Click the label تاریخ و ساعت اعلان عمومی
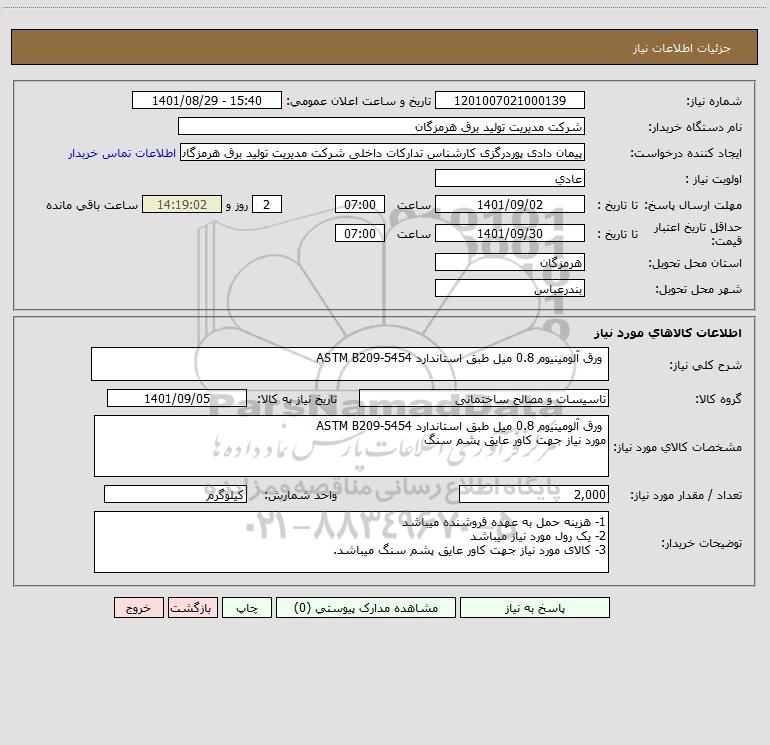This screenshot has height=745, width=770. (x=359, y=101)
